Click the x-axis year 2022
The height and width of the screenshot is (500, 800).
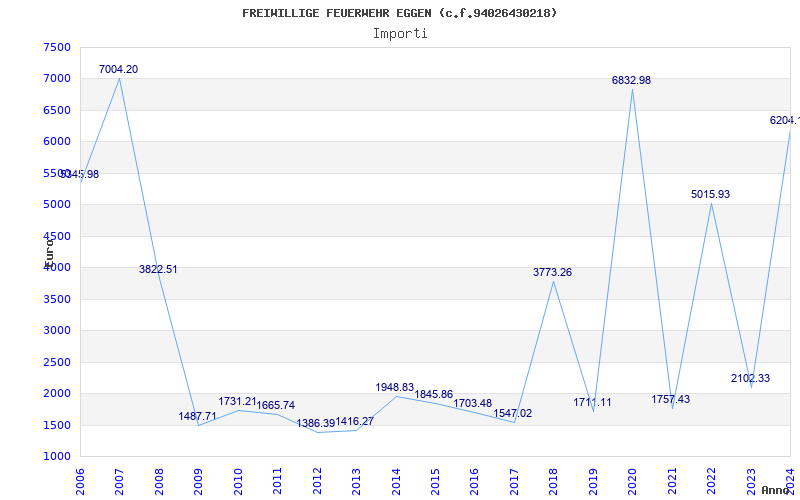point(711,482)
